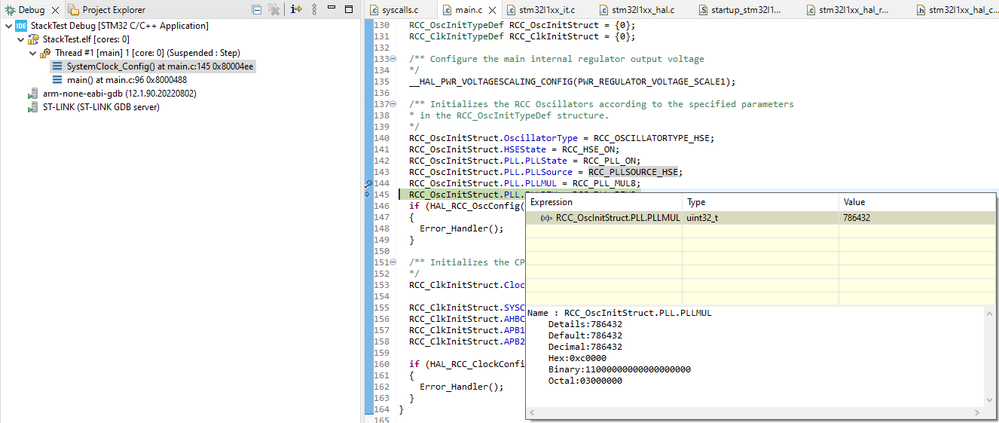Click process icon beside ST-LINK
Viewport: 999px width, 423px height.
(x=32, y=106)
